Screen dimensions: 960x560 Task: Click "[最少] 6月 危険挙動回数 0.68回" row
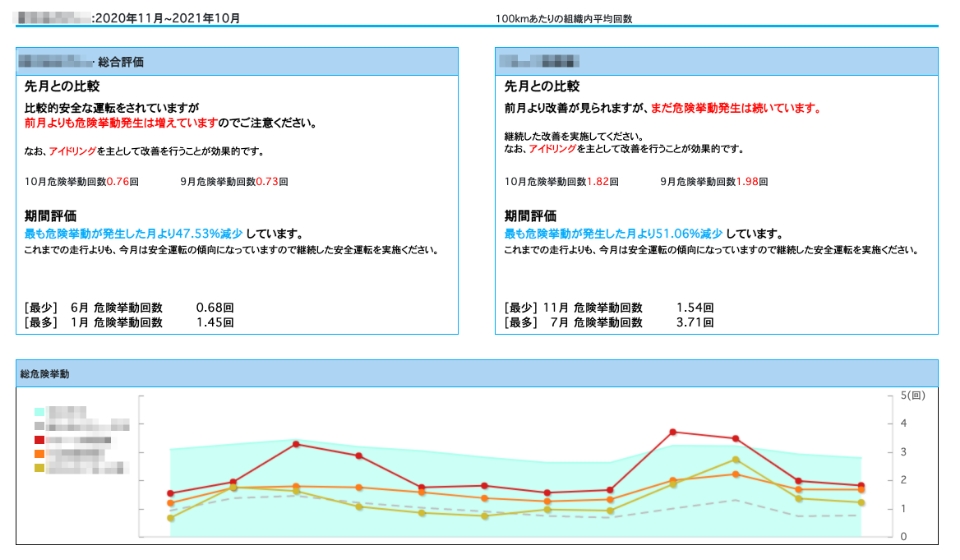point(129,308)
